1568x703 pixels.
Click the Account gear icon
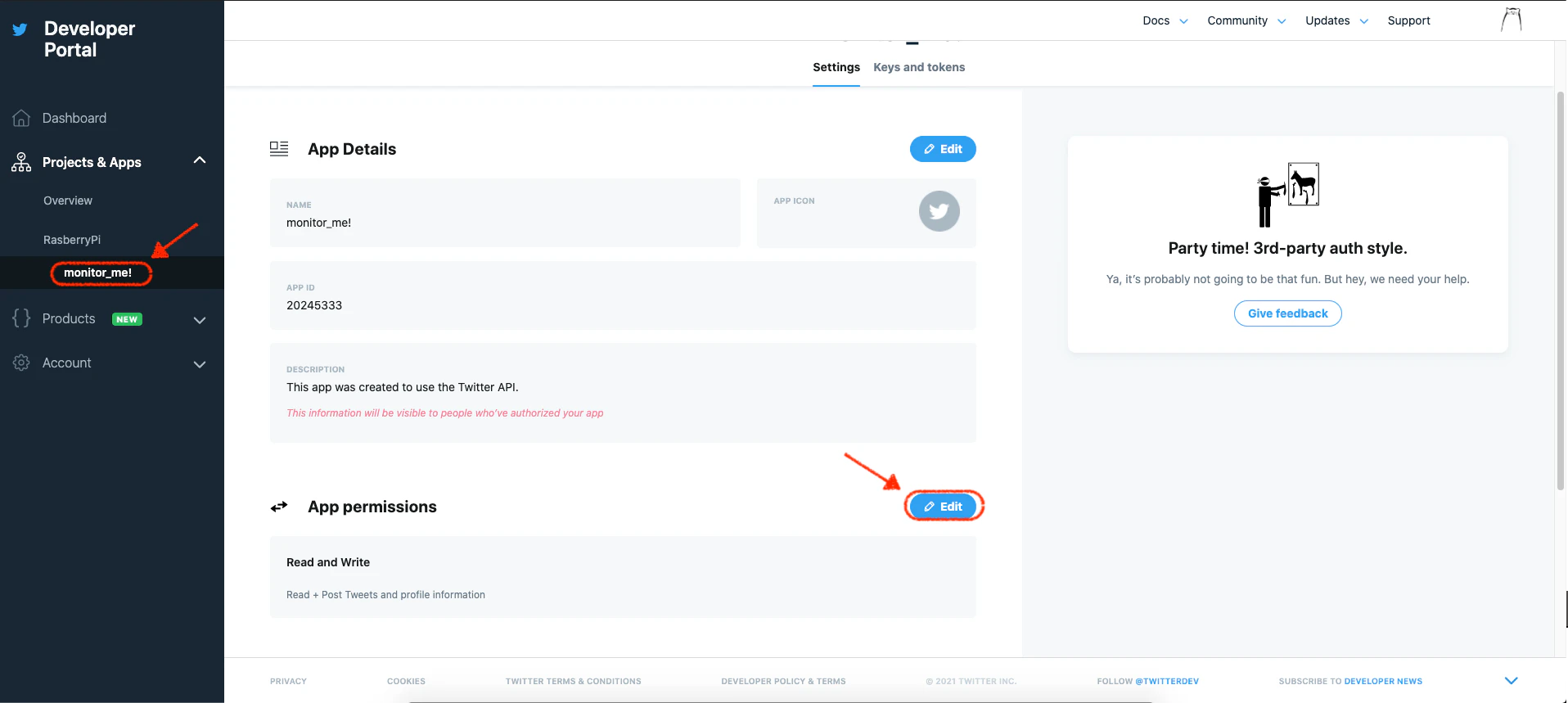pos(21,363)
